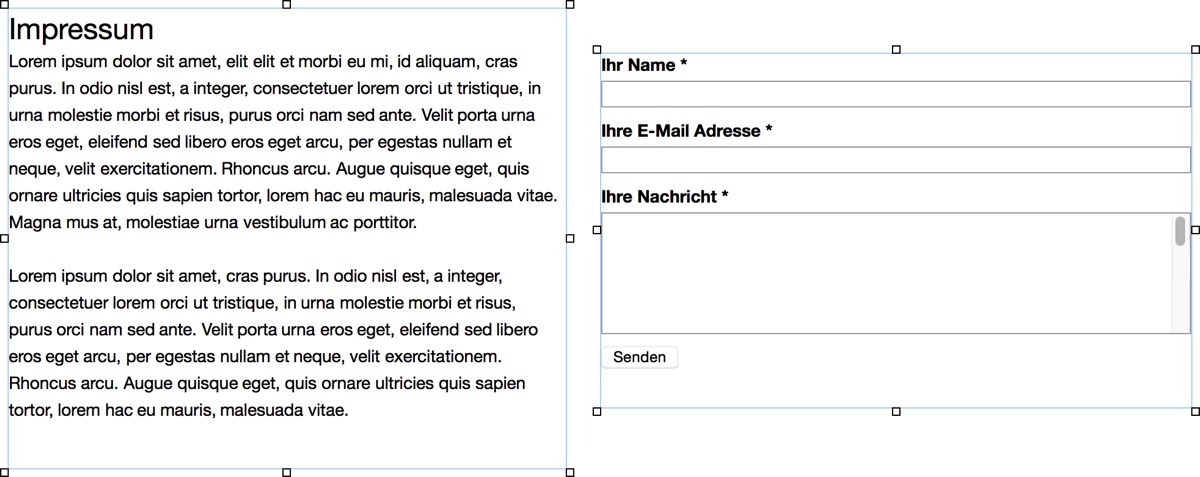This screenshot has height=477, width=1200.
Task: Focus the Ihr Name input field
Action: pyautogui.click(x=895, y=94)
